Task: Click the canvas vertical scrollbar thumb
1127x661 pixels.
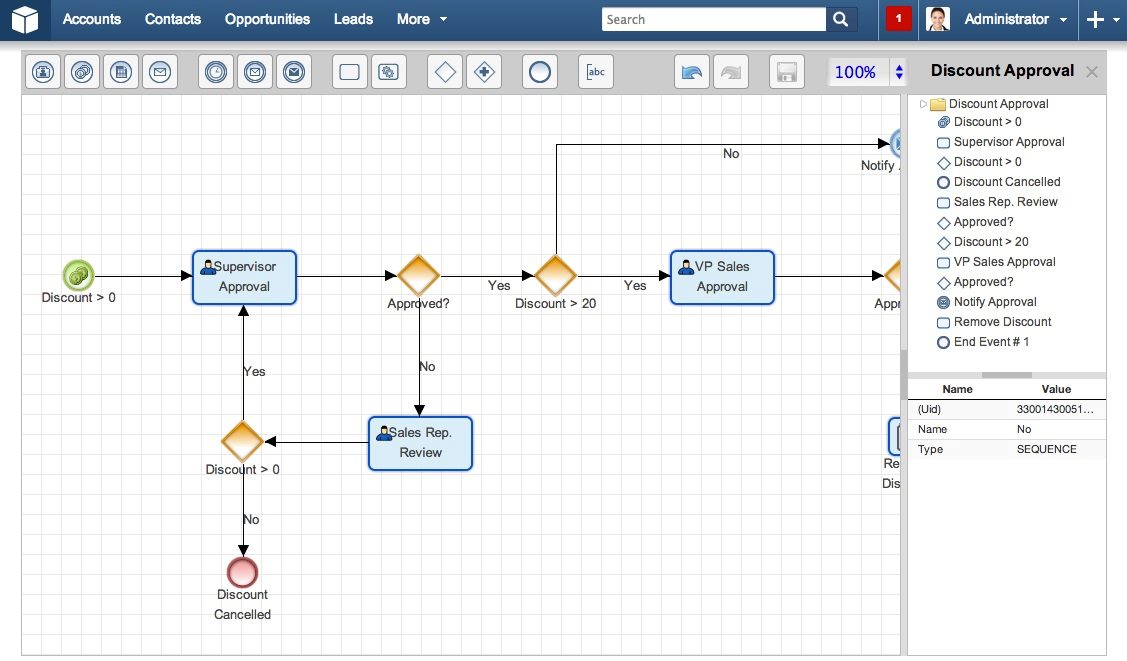Action: 903,374
